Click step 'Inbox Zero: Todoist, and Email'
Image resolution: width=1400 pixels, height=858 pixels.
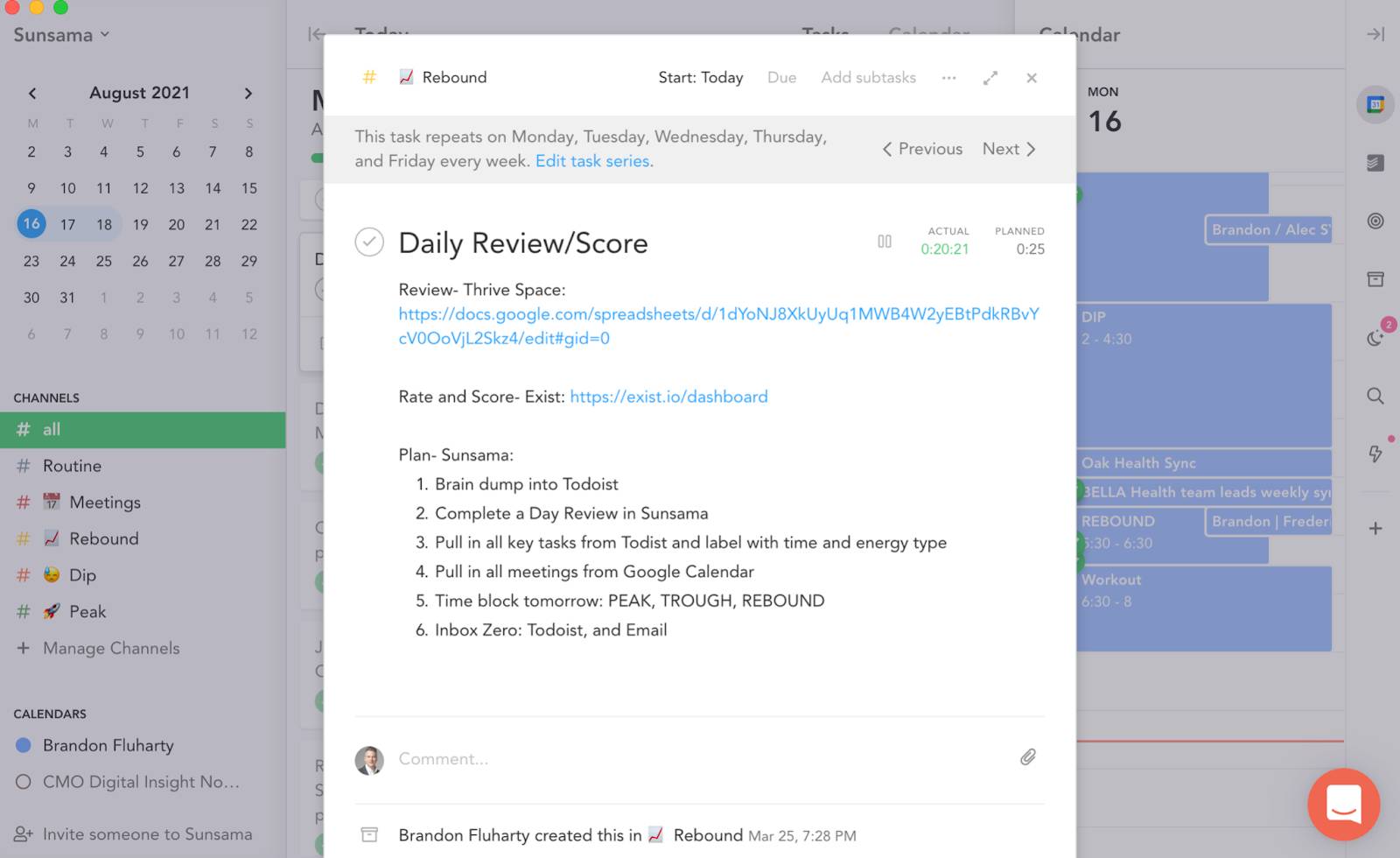tap(550, 630)
